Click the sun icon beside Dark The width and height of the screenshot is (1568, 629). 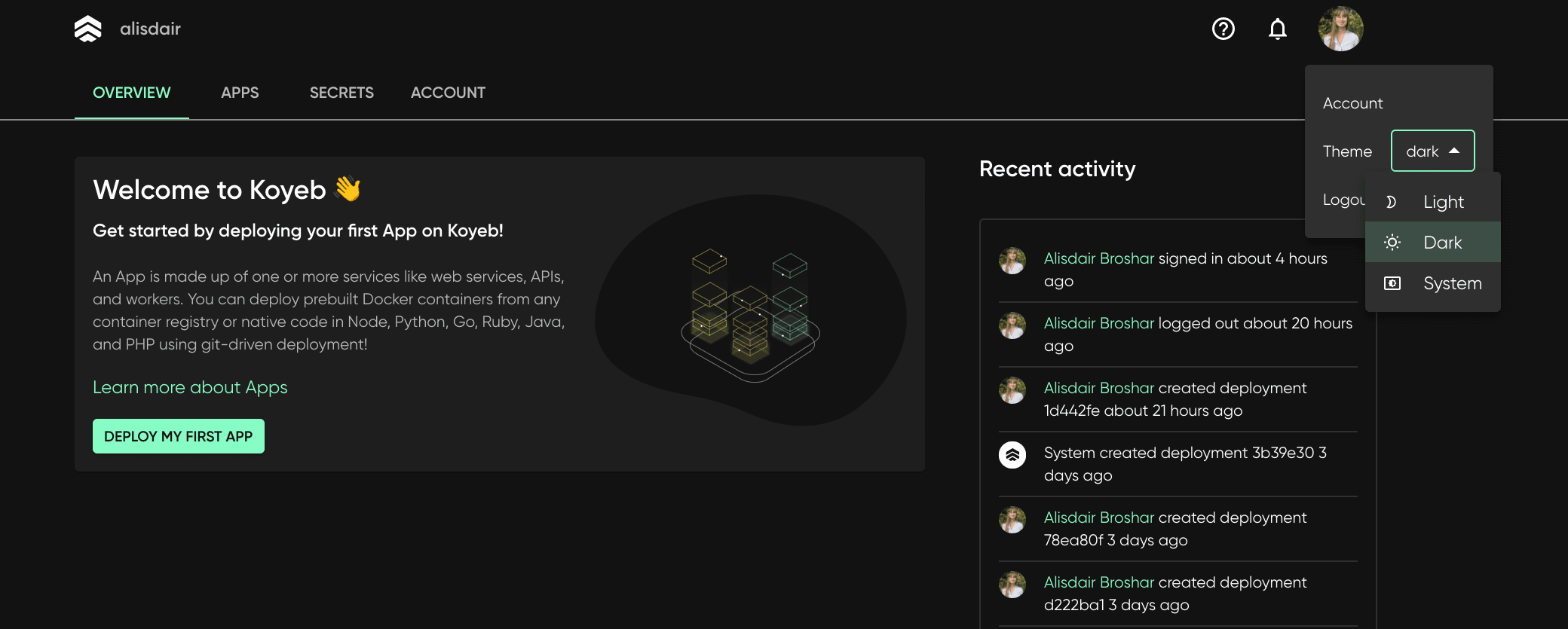coord(1392,243)
